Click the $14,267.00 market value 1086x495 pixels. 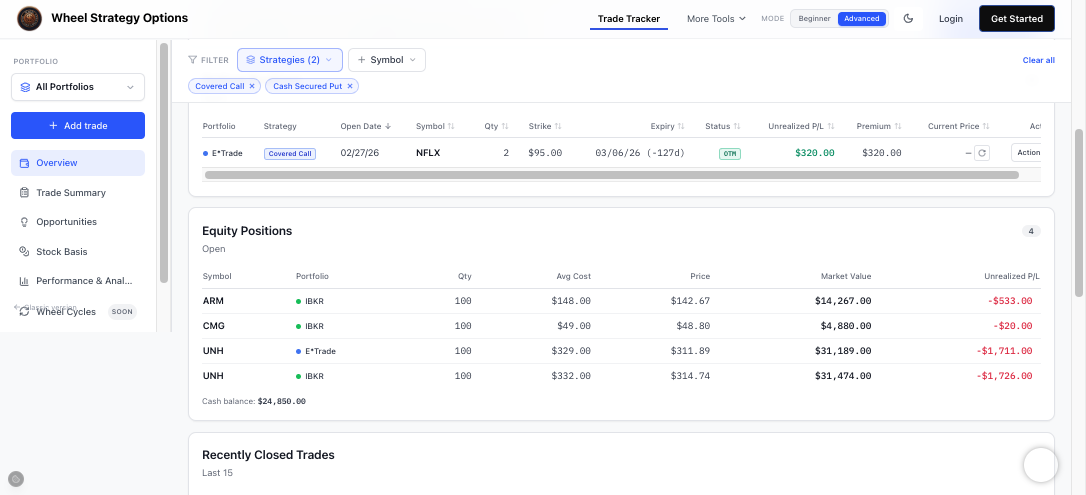(842, 301)
